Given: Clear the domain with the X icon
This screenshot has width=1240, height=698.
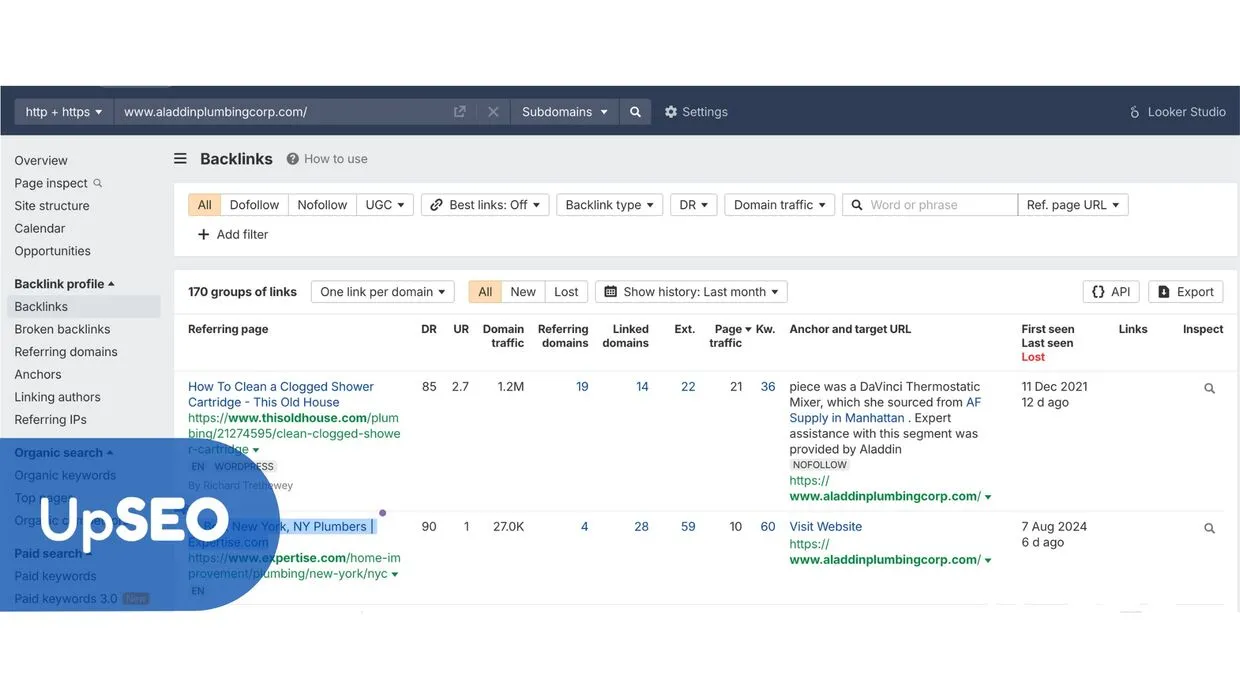Looking at the screenshot, I should 493,111.
